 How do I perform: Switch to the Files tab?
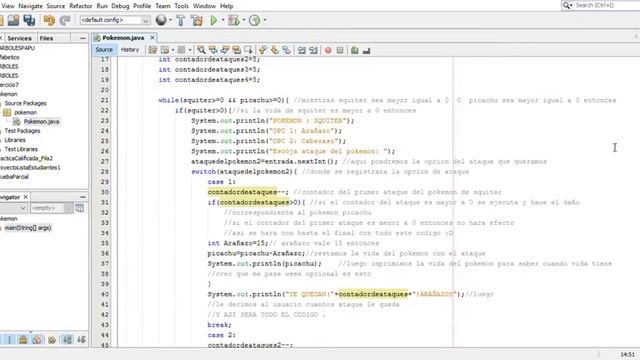(46, 38)
